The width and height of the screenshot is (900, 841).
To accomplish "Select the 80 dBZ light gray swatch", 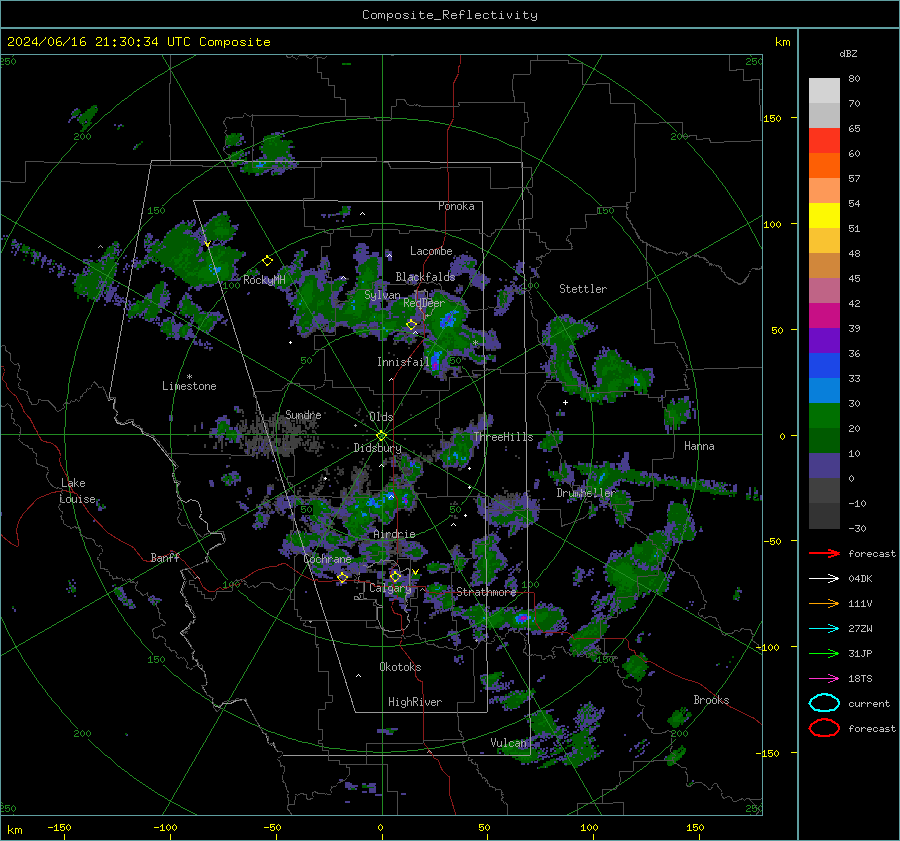I will coord(824,90).
